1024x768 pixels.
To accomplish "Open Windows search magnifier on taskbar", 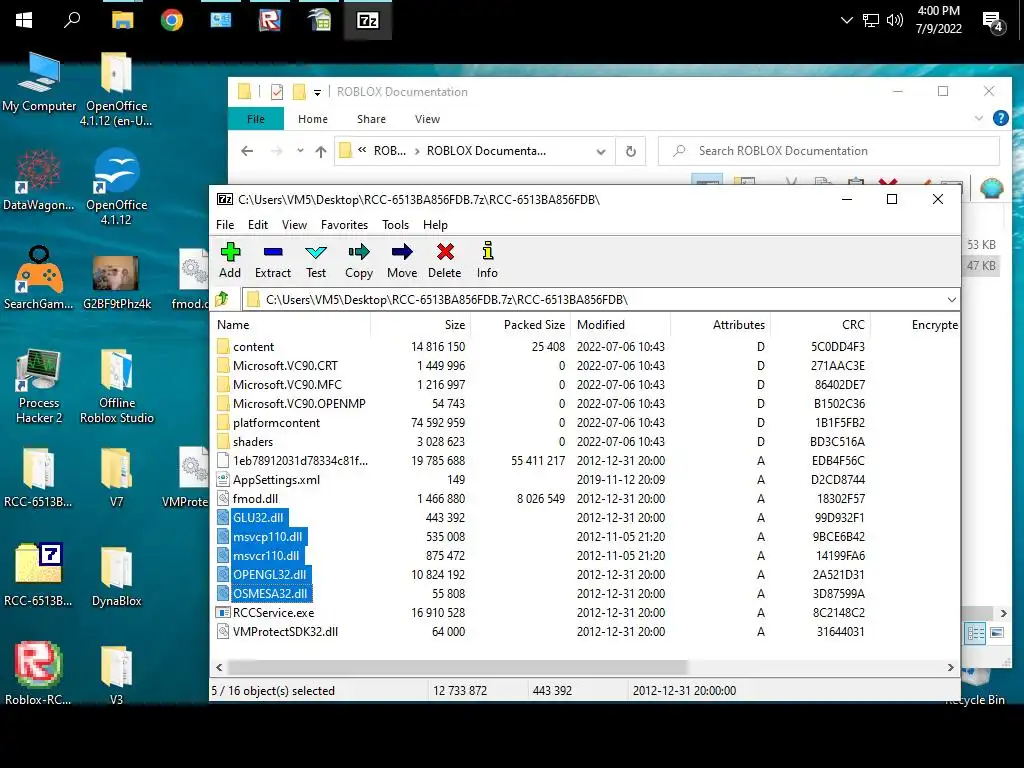I will click(72, 20).
